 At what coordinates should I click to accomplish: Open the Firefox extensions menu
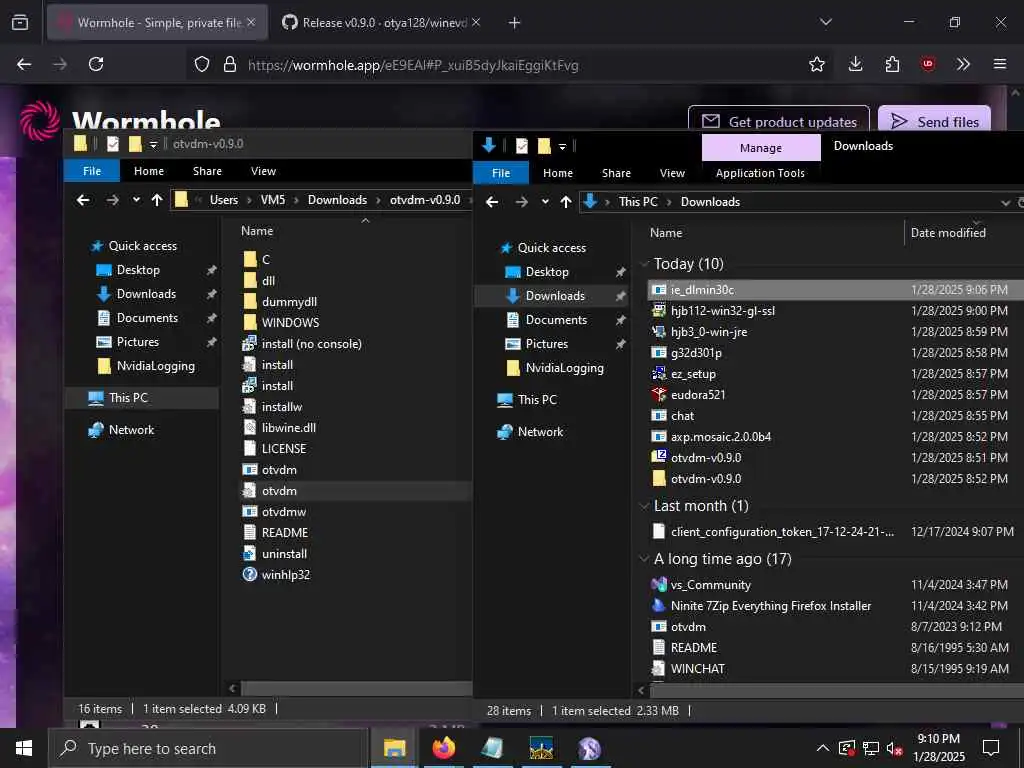(892, 64)
